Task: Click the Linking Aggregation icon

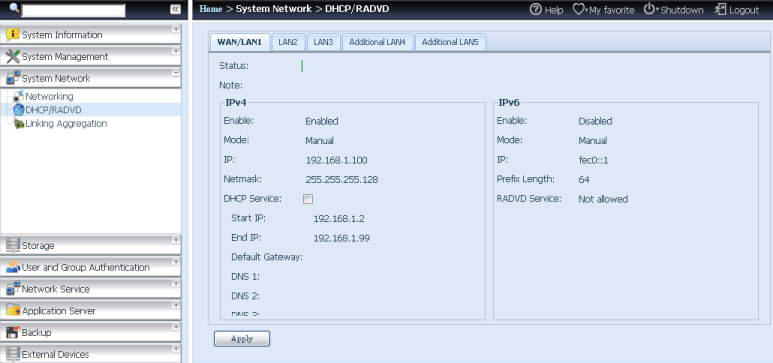Action: click(19, 123)
